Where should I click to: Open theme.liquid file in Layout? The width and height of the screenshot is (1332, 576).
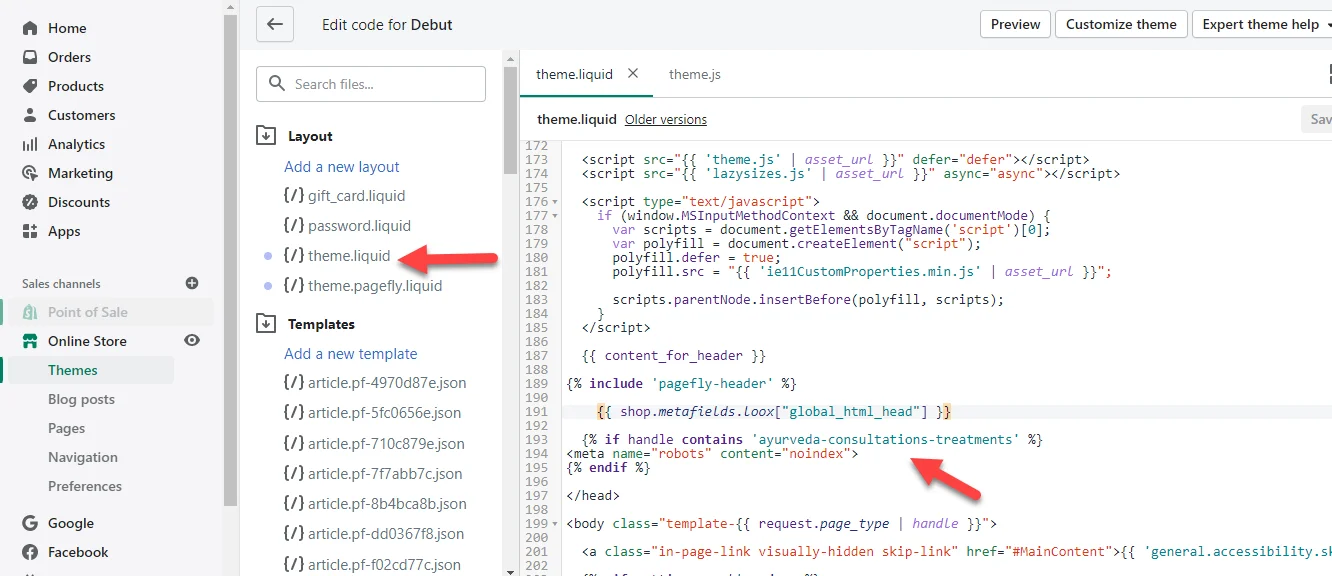point(337,256)
